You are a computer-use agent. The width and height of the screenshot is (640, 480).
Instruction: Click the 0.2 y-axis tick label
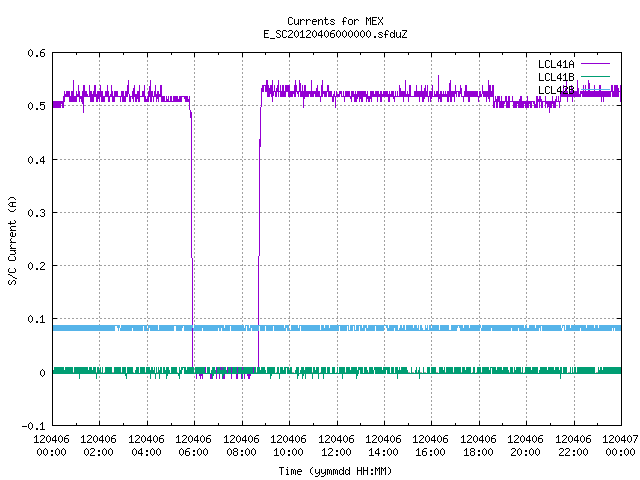coord(36,266)
